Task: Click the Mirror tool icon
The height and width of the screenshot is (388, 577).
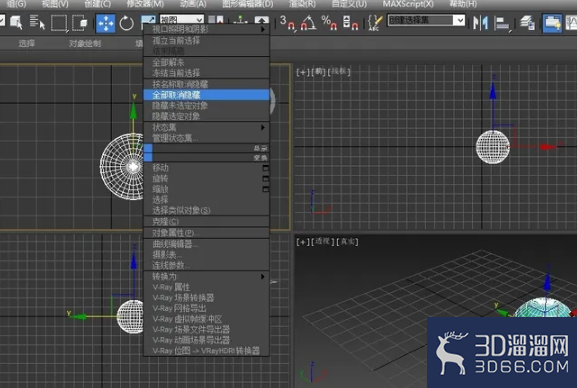Action: [480, 23]
